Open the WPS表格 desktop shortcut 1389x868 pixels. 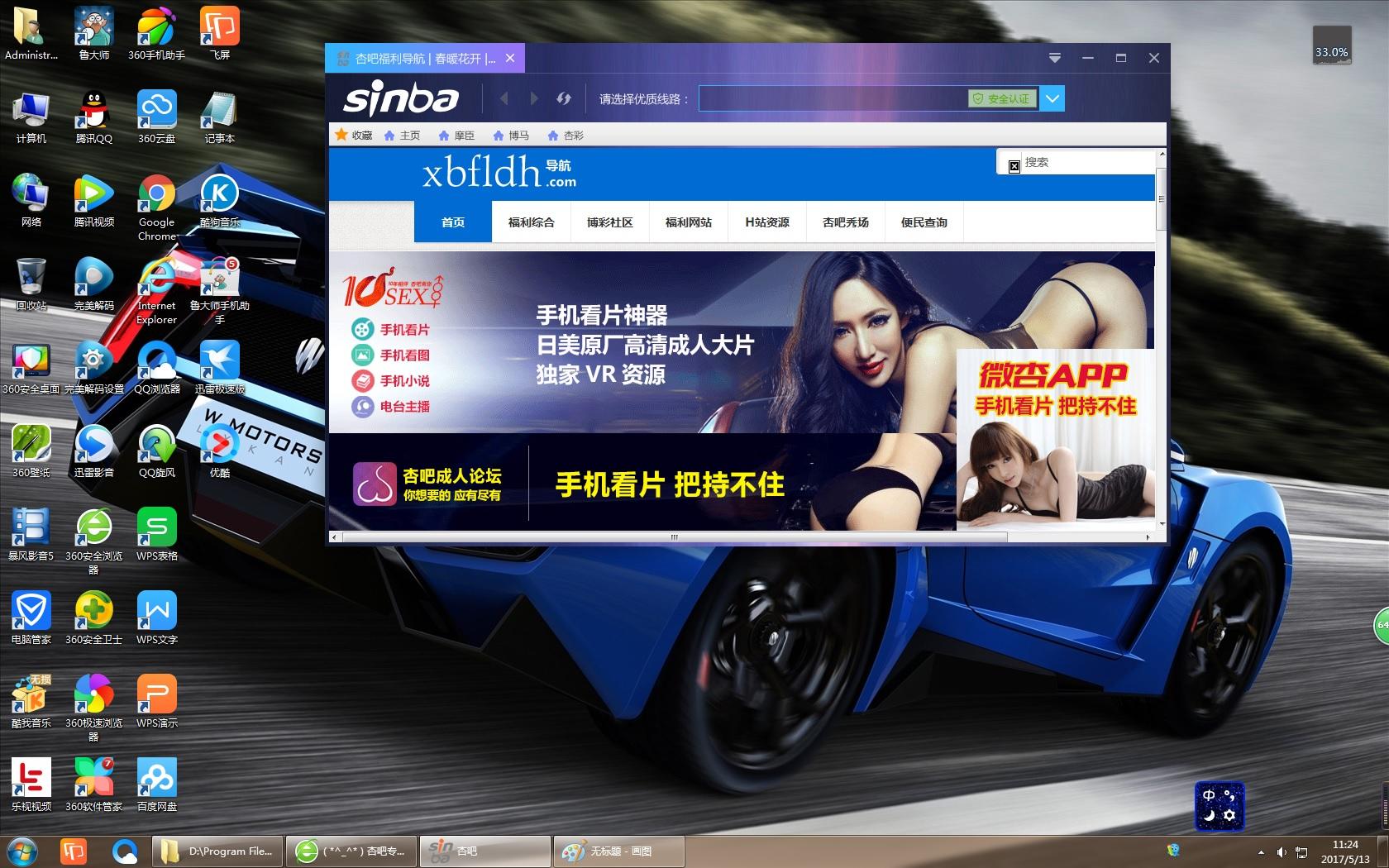pyautogui.click(x=156, y=534)
